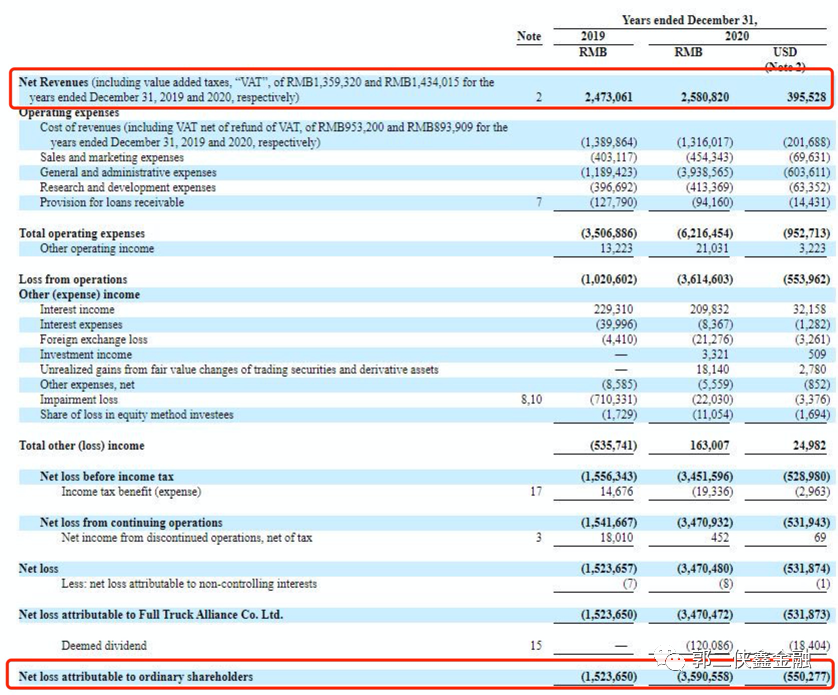Select the Impairment loss row label
Image resolution: width=838 pixels, height=695 pixels.
[79, 400]
